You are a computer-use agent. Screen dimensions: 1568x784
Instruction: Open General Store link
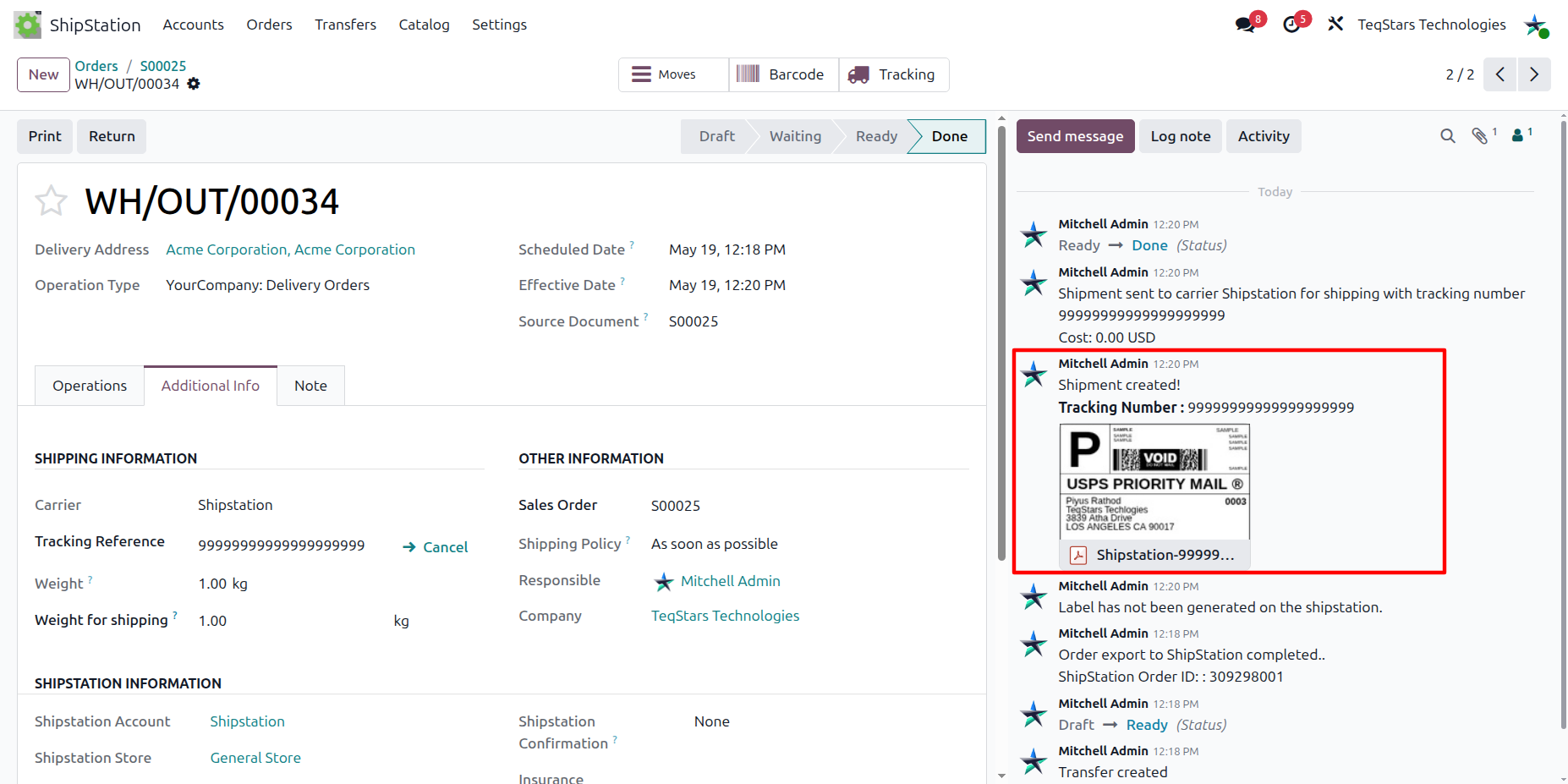tap(255, 758)
